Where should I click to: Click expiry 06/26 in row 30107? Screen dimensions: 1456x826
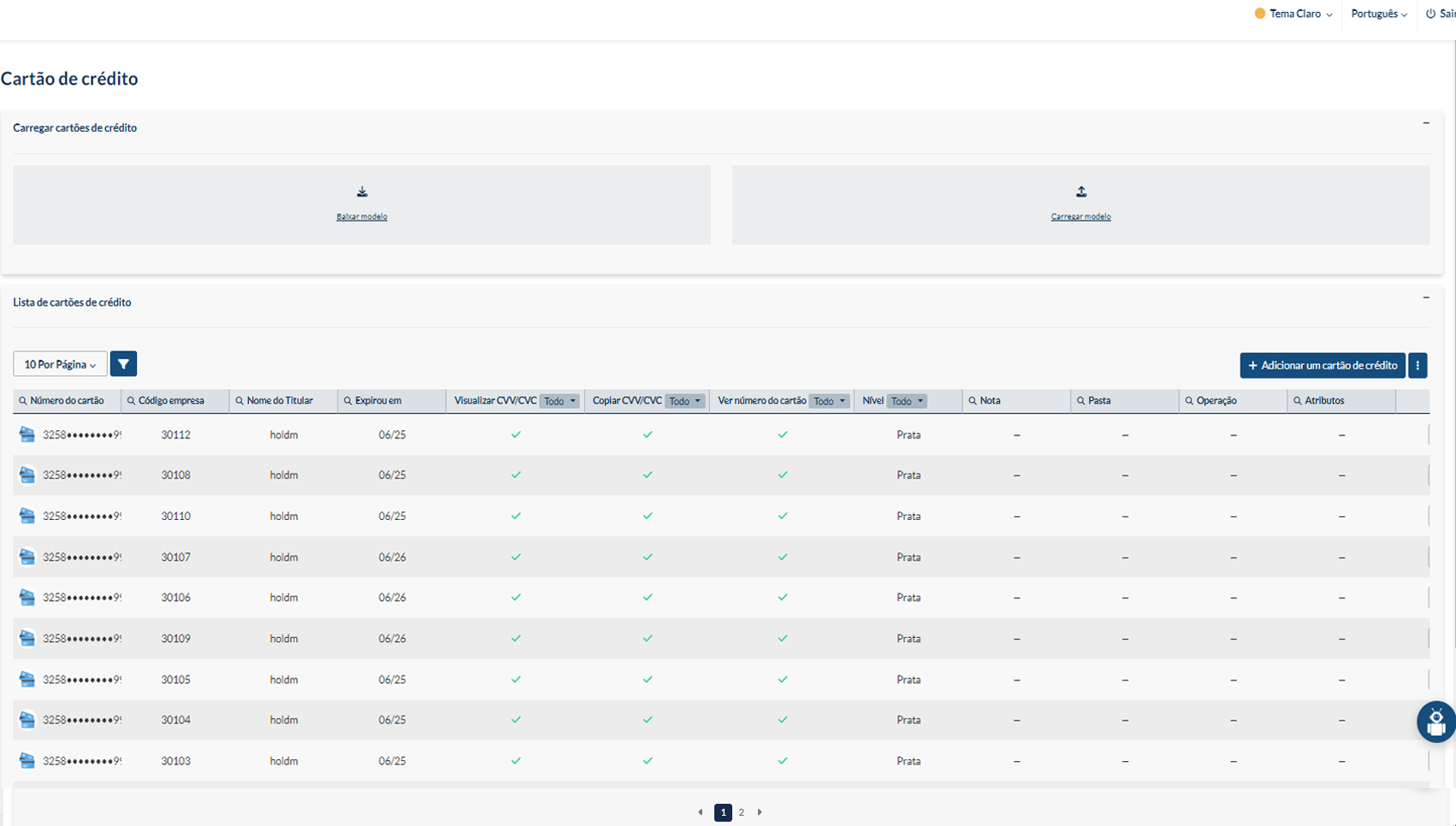click(x=392, y=557)
